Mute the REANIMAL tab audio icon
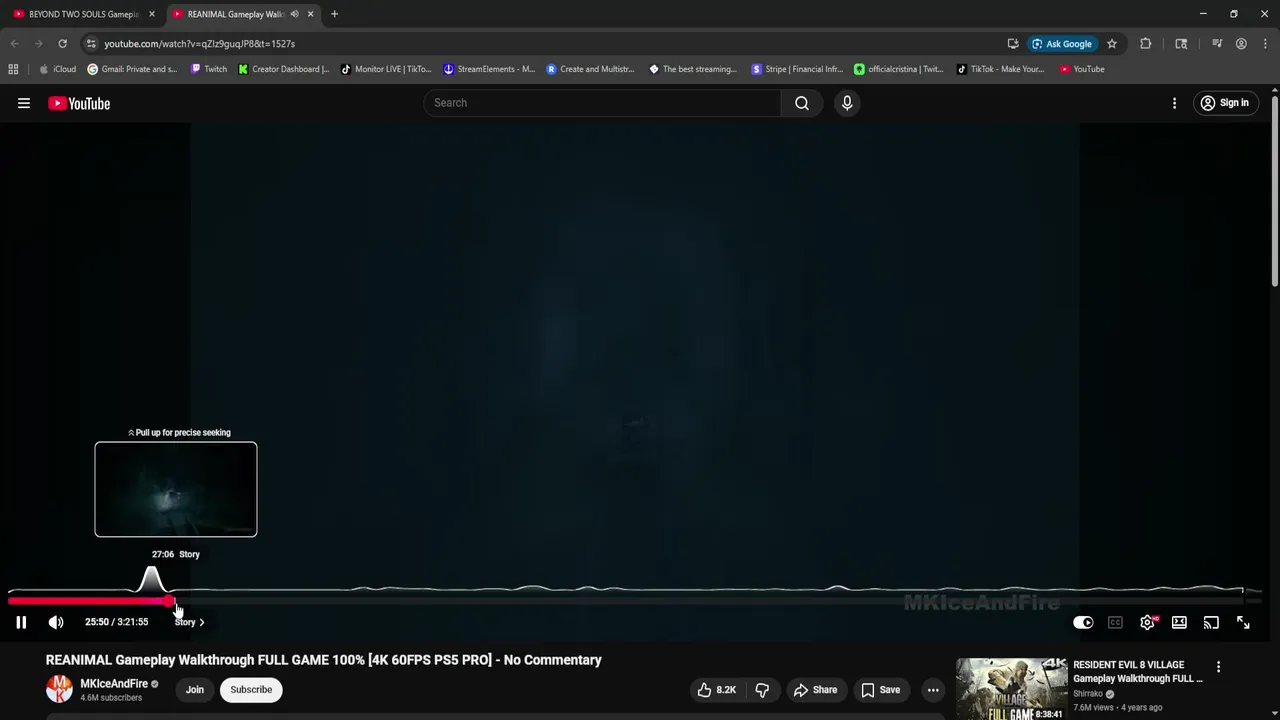1280x720 pixels. [x=294, y=14]
